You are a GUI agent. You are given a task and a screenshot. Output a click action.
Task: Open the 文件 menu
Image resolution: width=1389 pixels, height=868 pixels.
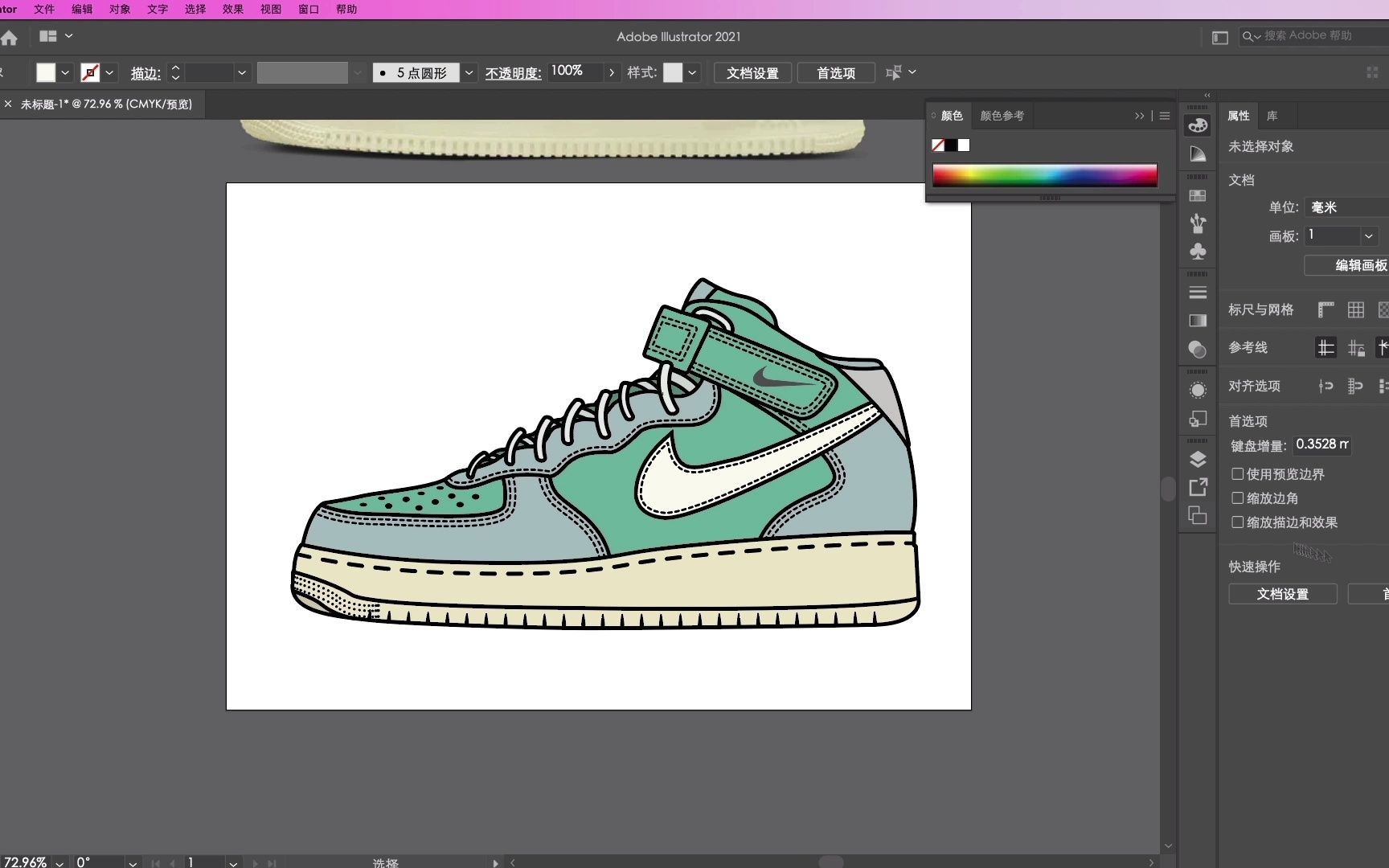click(x=44, y=10)
